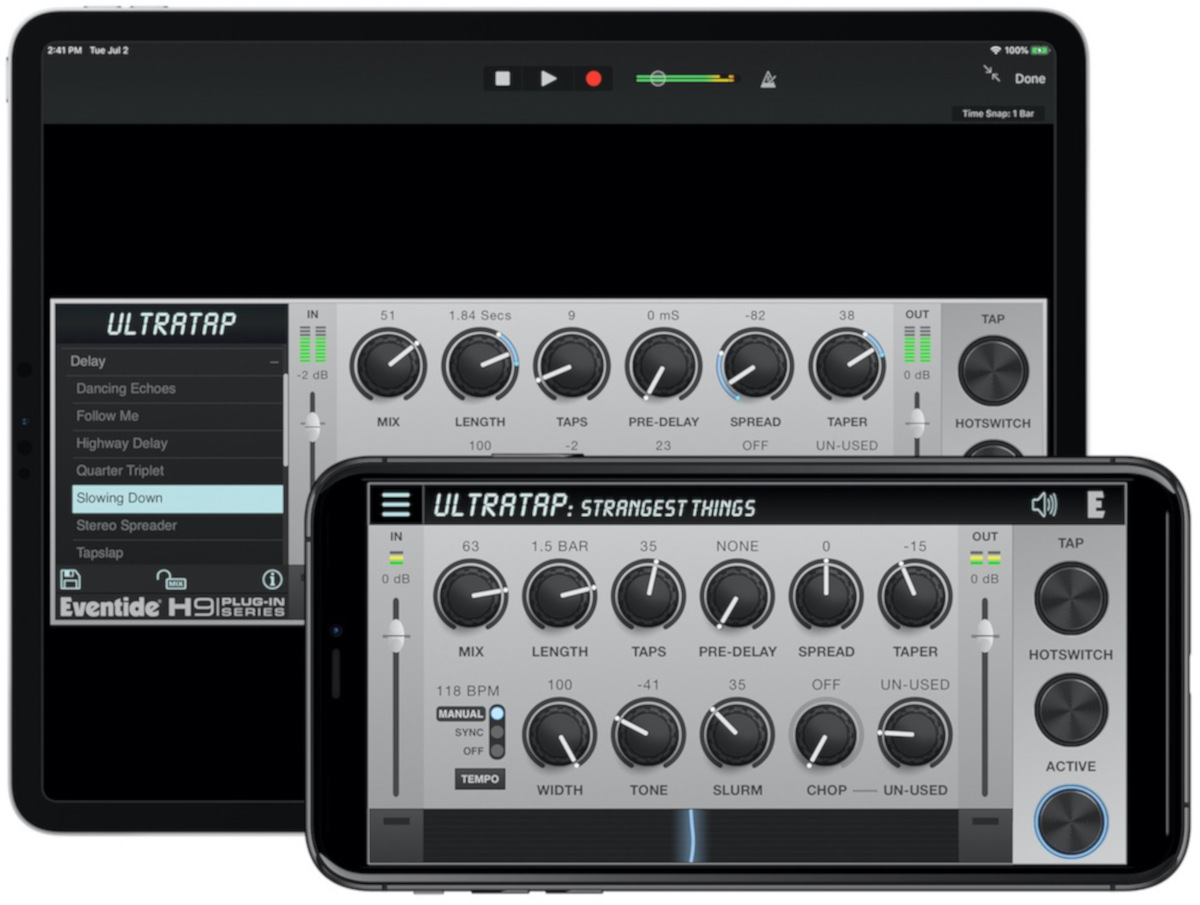
Task: Open the iPhone hamburger menu
Action: pyautogui.click(x=396, y=504)
